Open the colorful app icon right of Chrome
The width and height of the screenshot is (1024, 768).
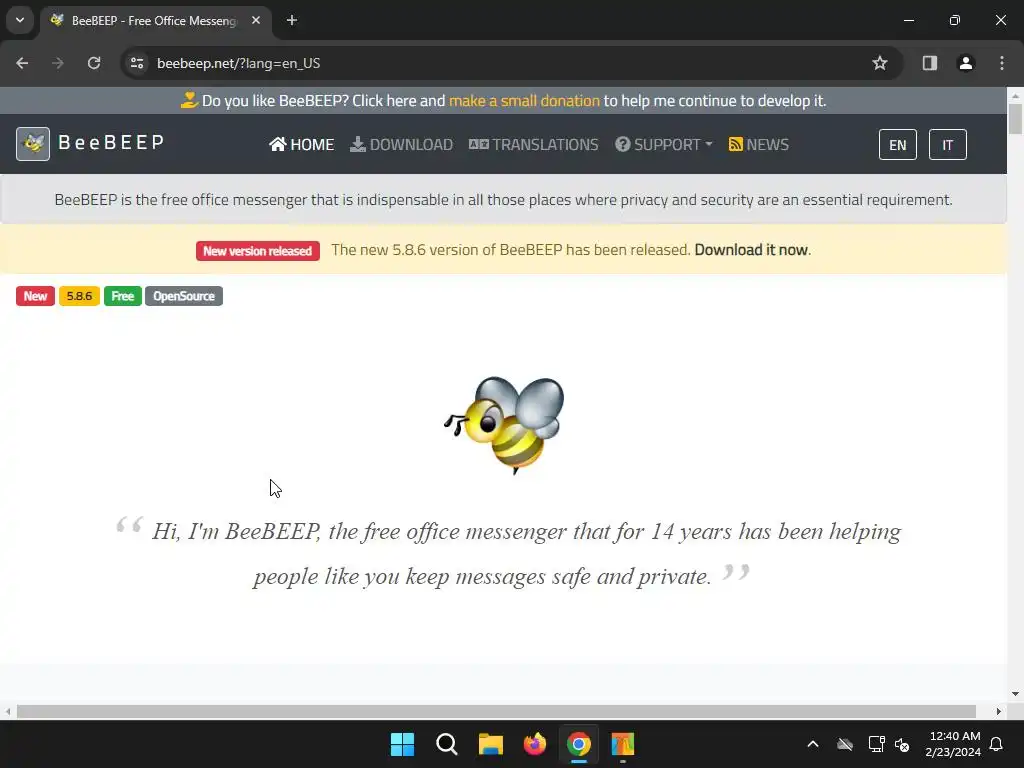(x=623, y=744)
